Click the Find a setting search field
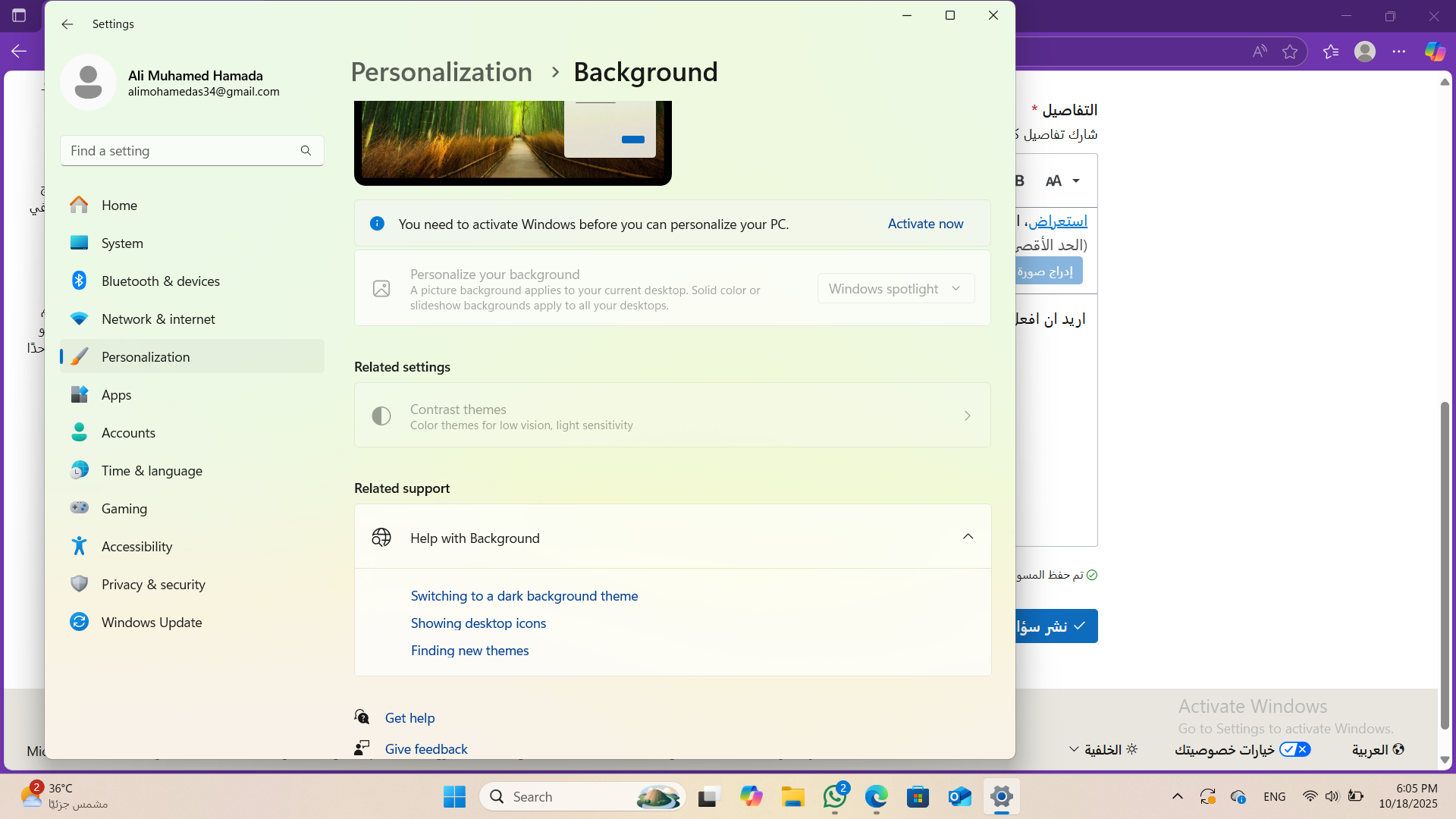The height and width of the screenshot is (819, 1456). 192,151
